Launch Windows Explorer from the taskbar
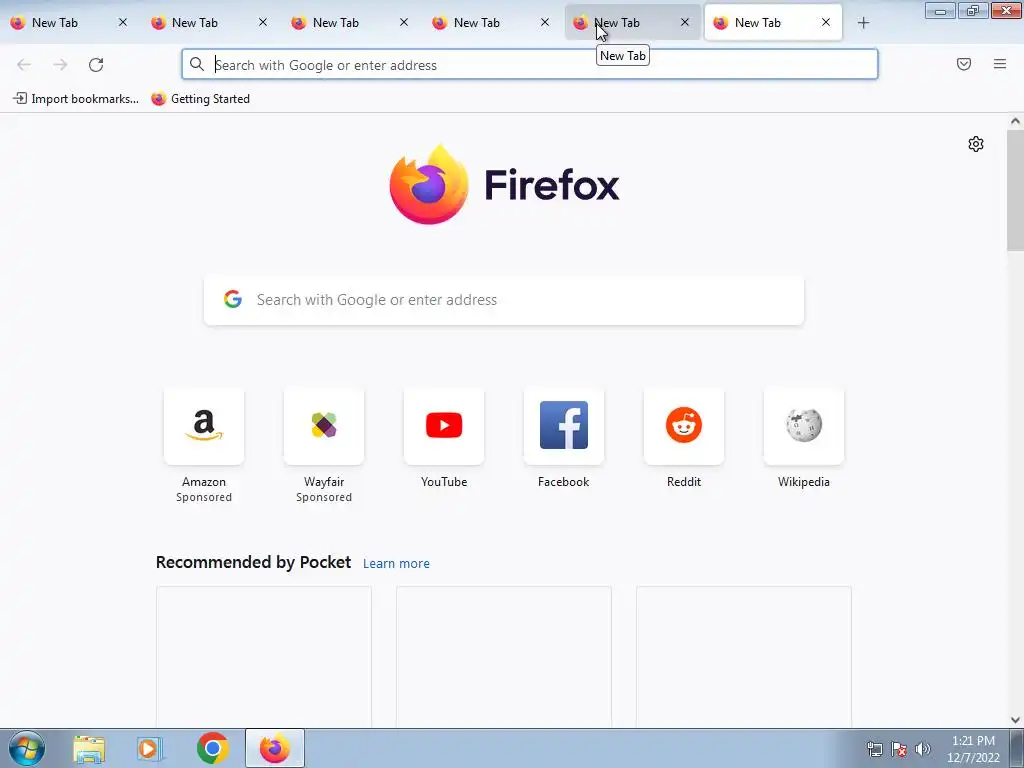Screen dimensions: 1024x768 coord(89,748)
